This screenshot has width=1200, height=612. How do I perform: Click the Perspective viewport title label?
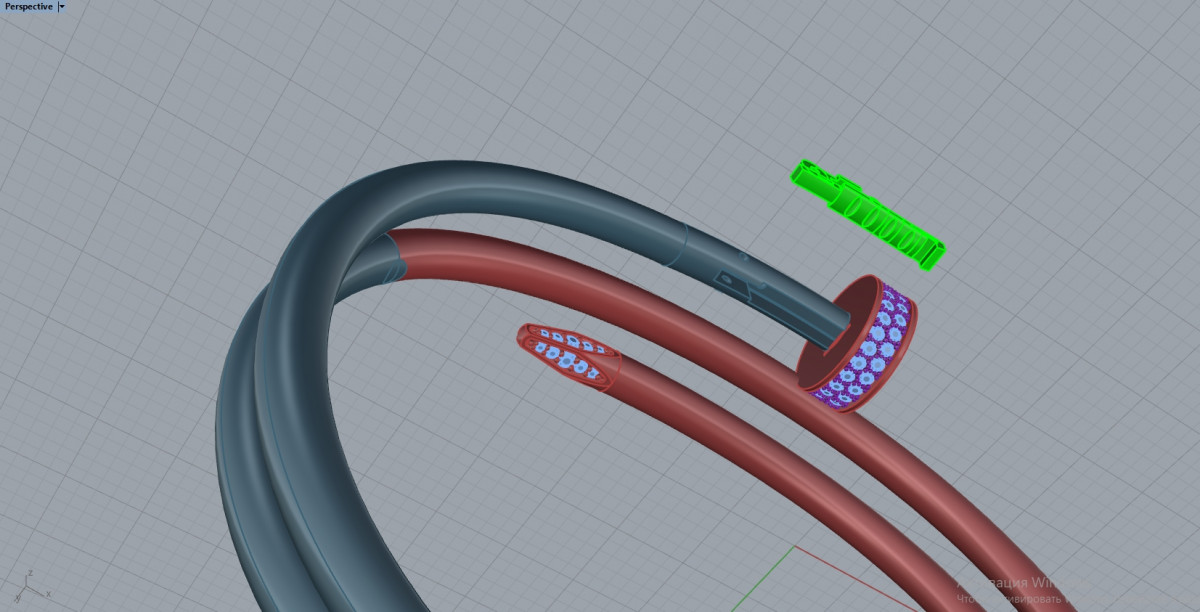click(28, 6)
